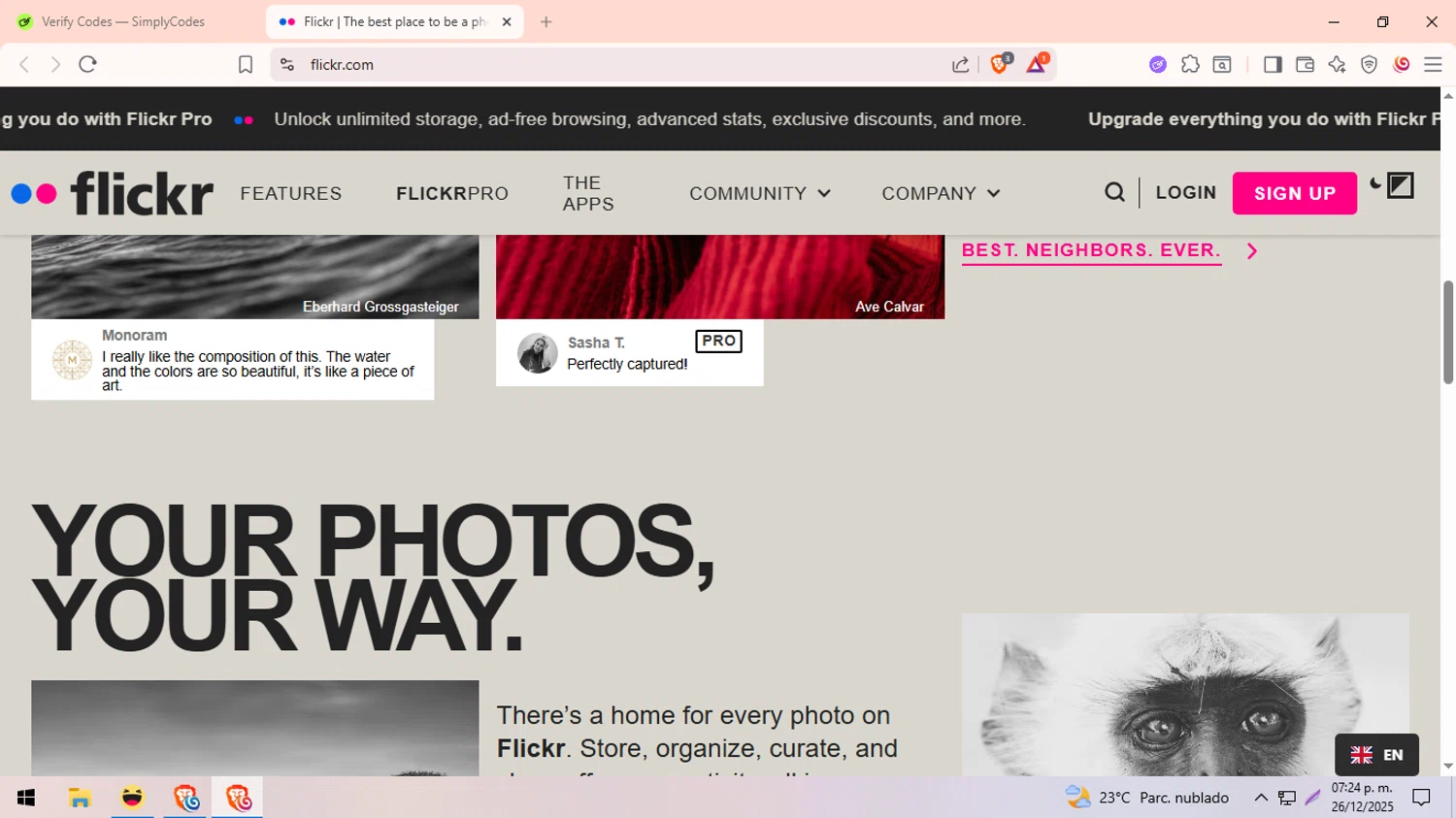View site information icon in address bar
The image size is (1456, 818).
pos(287,64)
